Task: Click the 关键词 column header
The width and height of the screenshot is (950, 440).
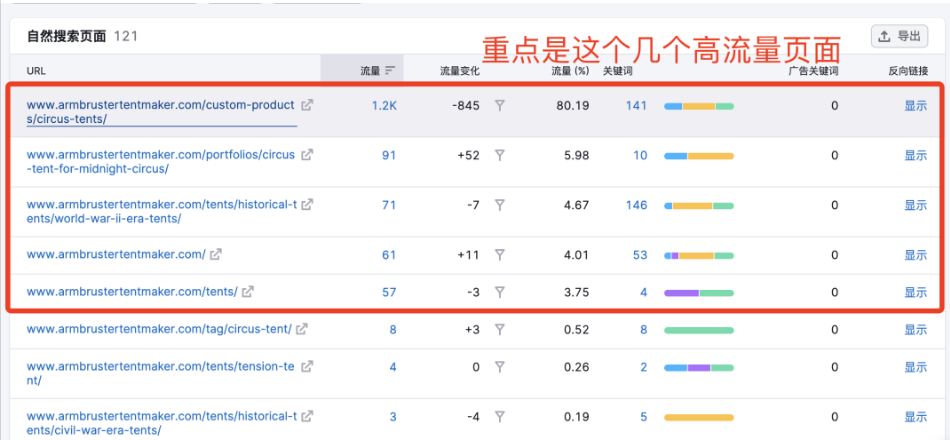Action: [x=620, y=71]
